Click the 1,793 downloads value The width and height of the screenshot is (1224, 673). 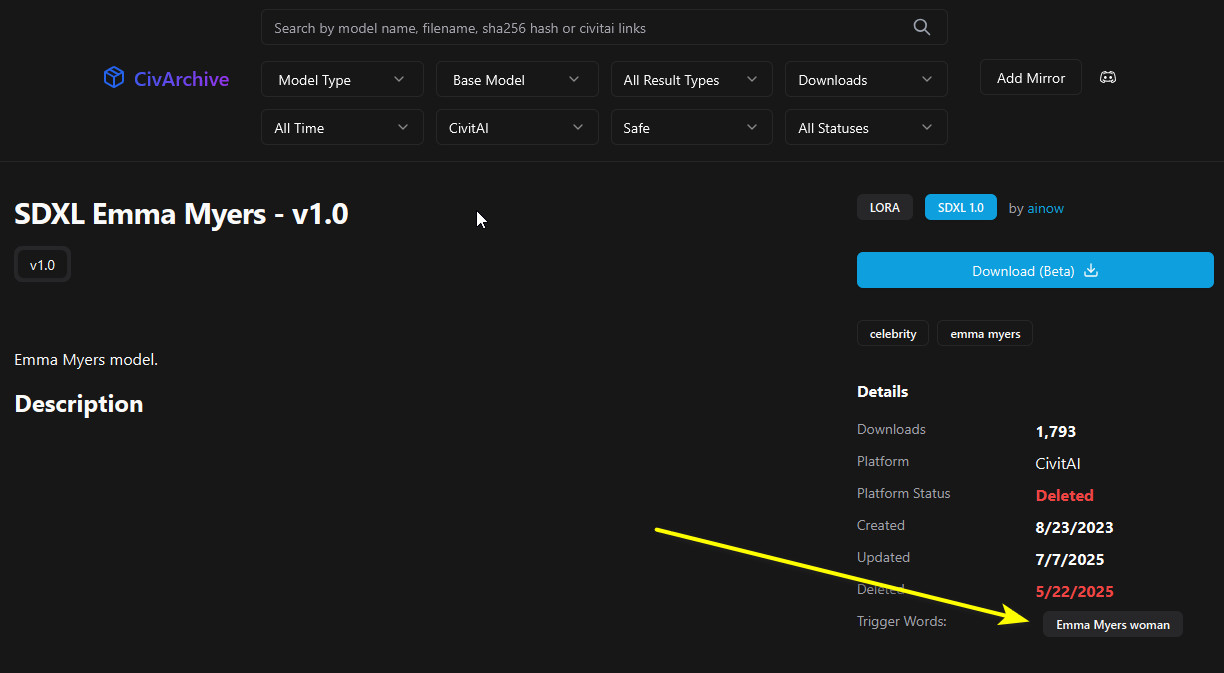click(1056, 431)
